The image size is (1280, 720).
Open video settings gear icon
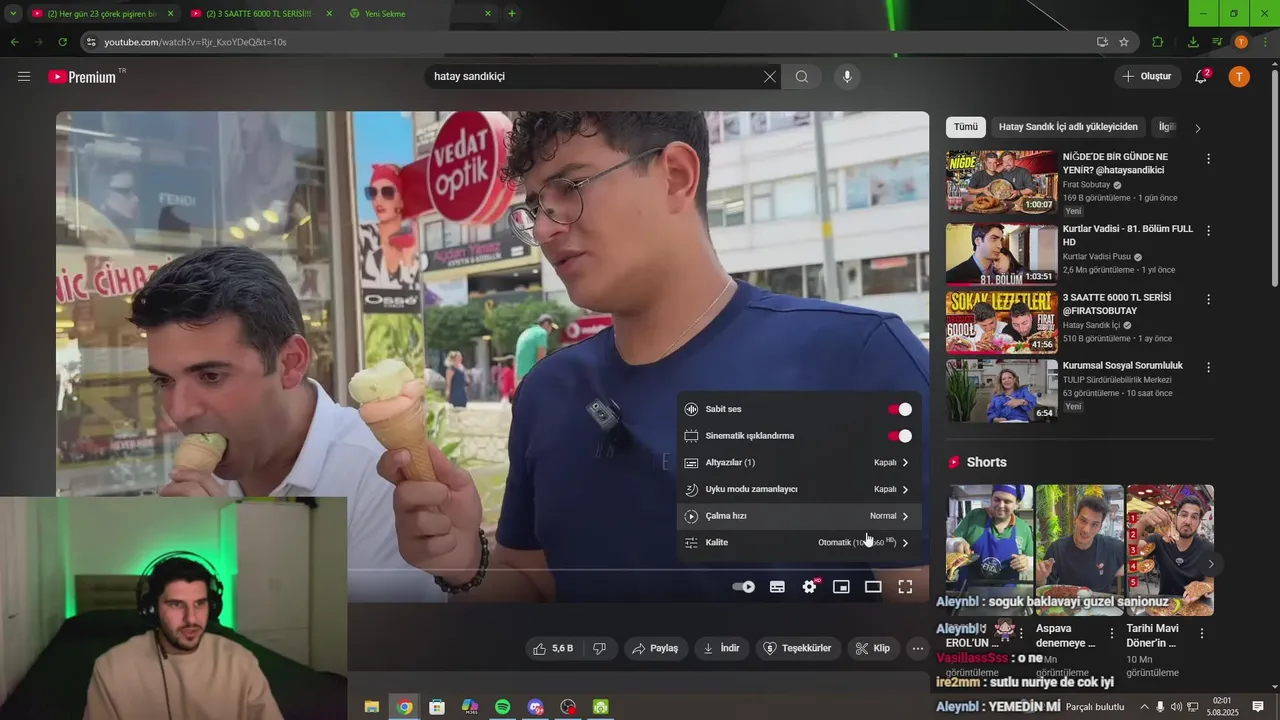coord(810,587)
